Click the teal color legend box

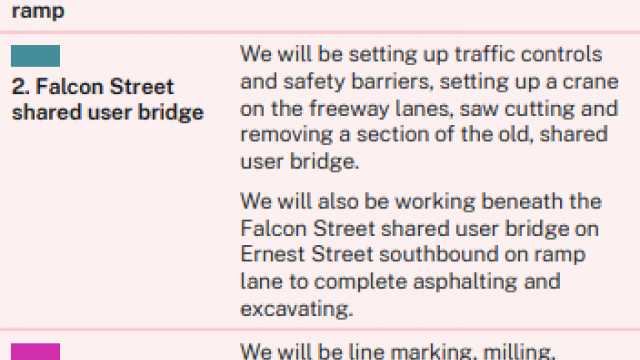[36, 56]
